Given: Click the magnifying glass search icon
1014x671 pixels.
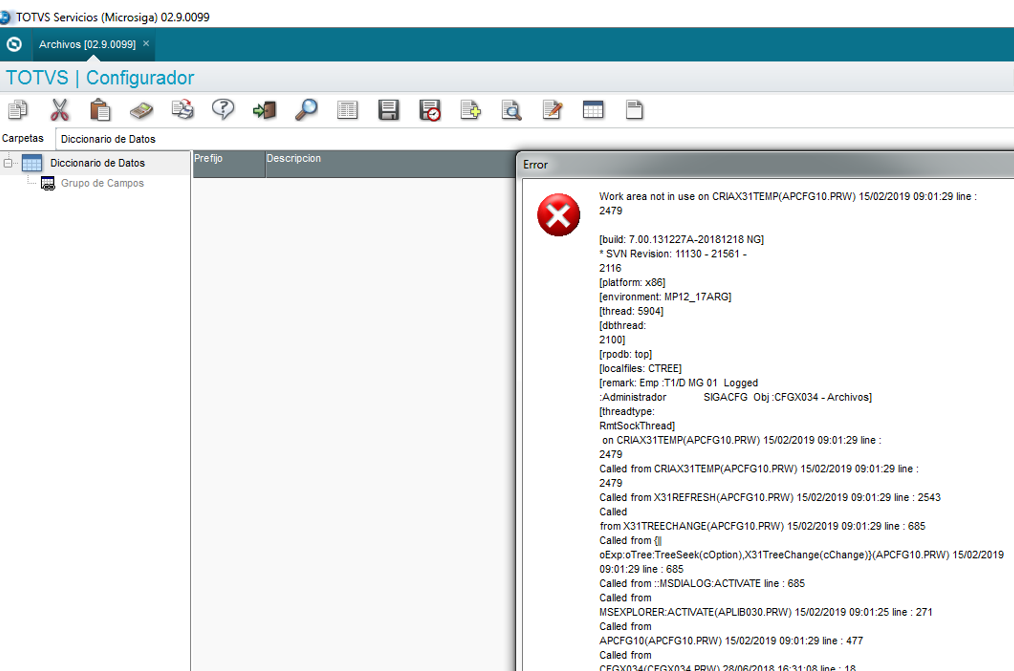Looking at the screenshot, I should [x=306, y=110].
